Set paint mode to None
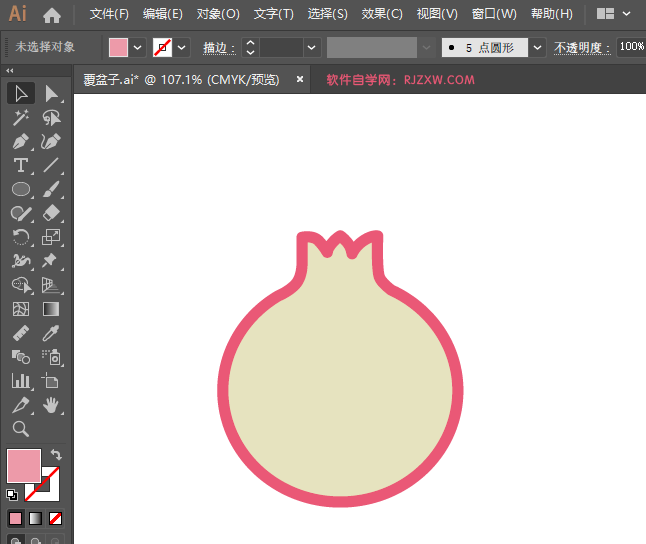Viewport: 646px width, 544px height. 56,518
